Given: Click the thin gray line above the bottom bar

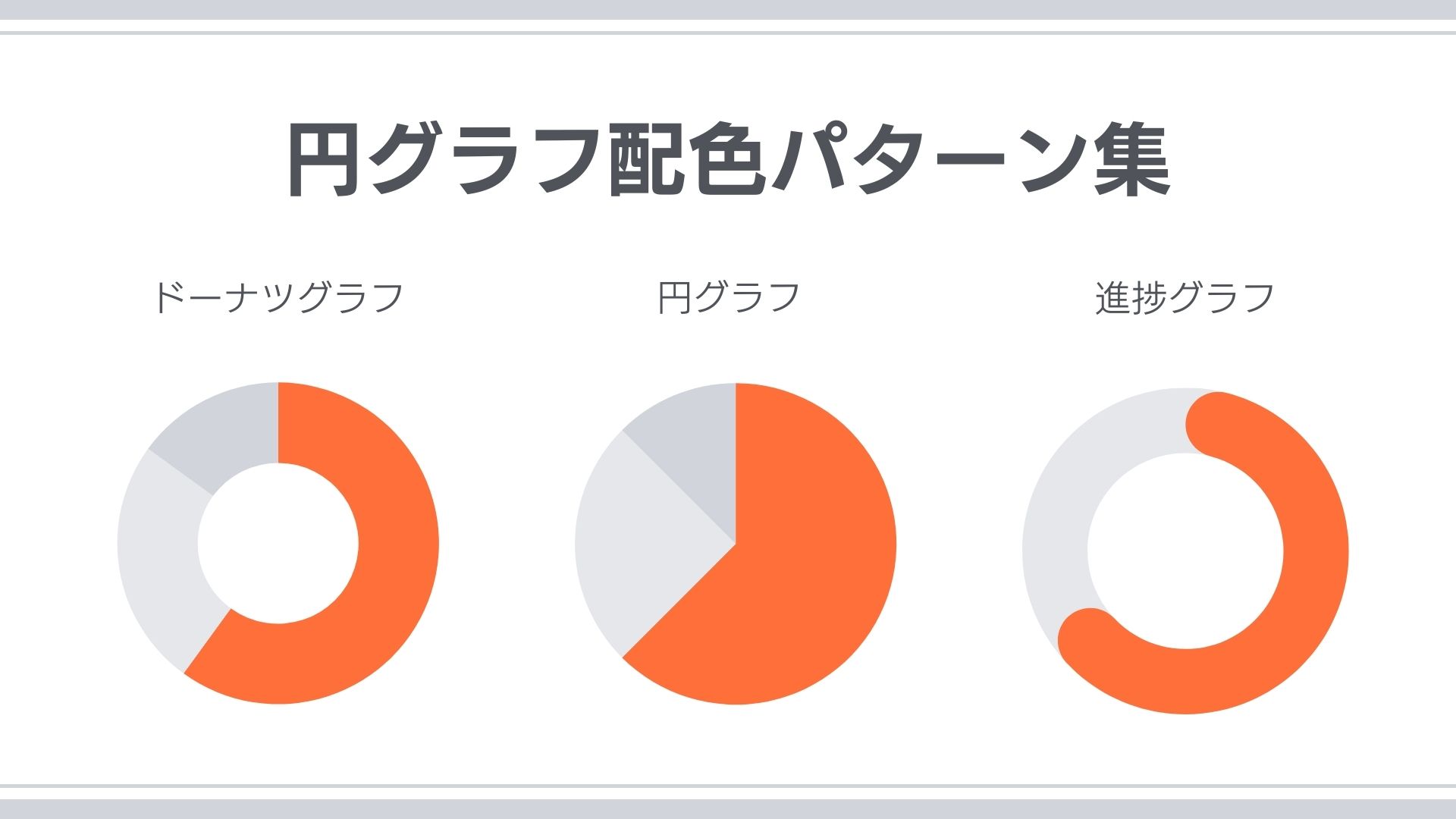Looking at the screenshot, I should (x=728, y=786).
